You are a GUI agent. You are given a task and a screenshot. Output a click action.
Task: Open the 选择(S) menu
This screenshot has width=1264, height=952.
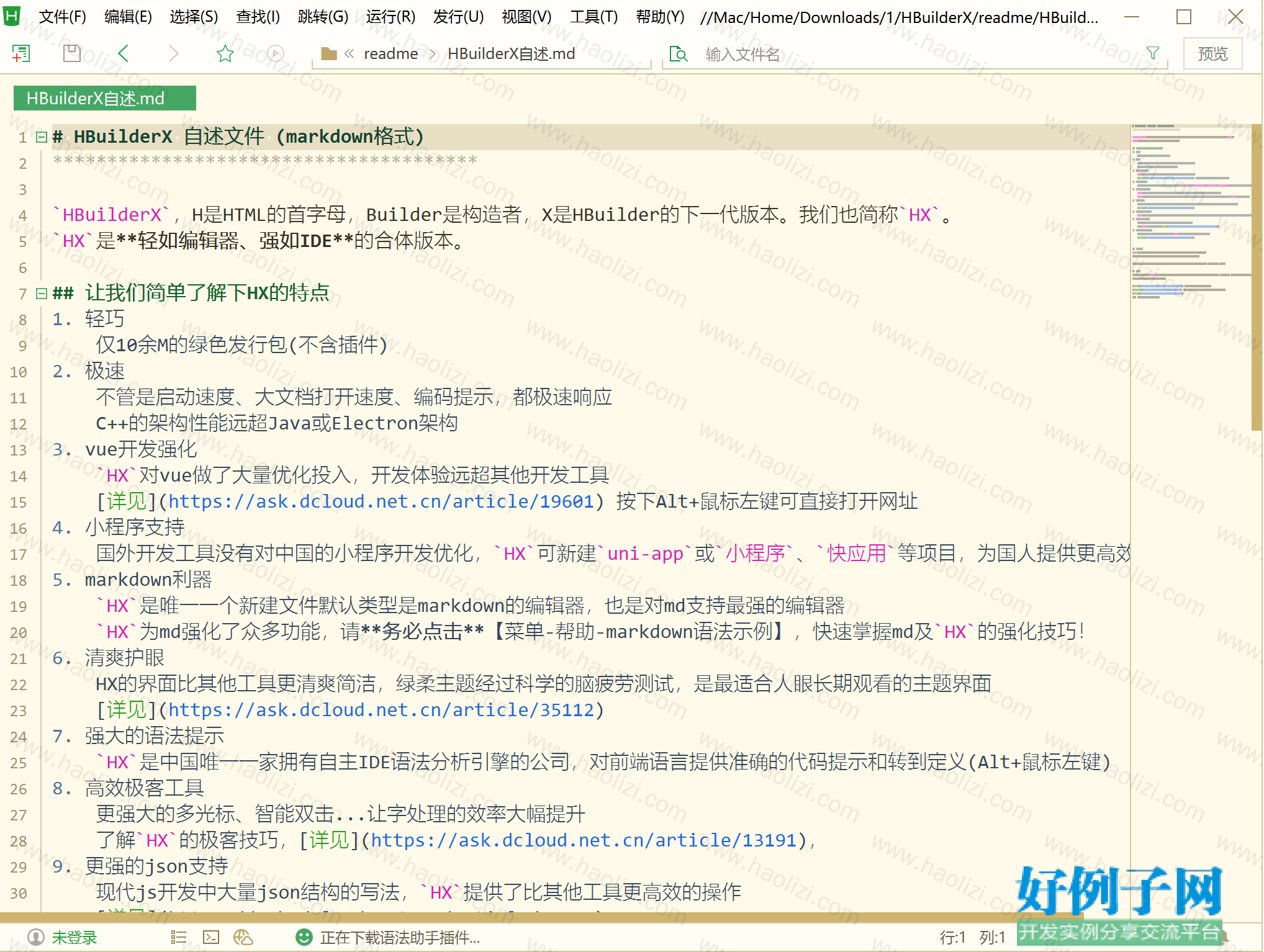pos(194,17)
